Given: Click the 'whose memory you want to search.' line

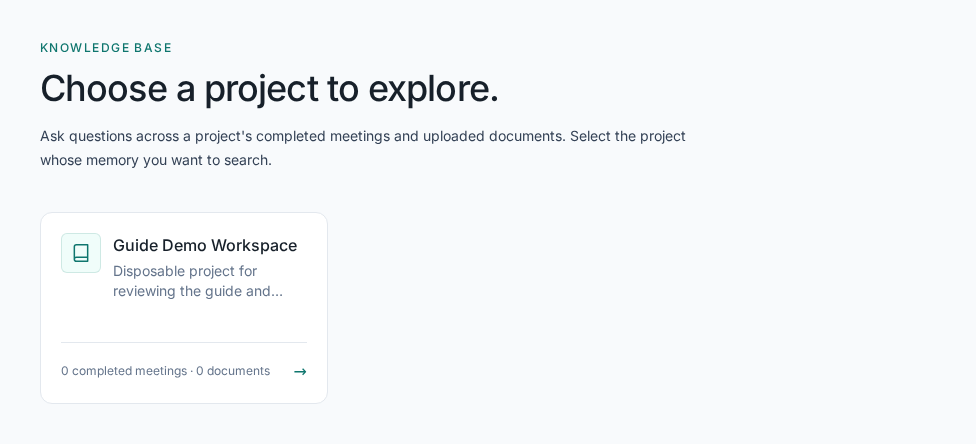Looking at the screenshot, I should coord(156,161).
